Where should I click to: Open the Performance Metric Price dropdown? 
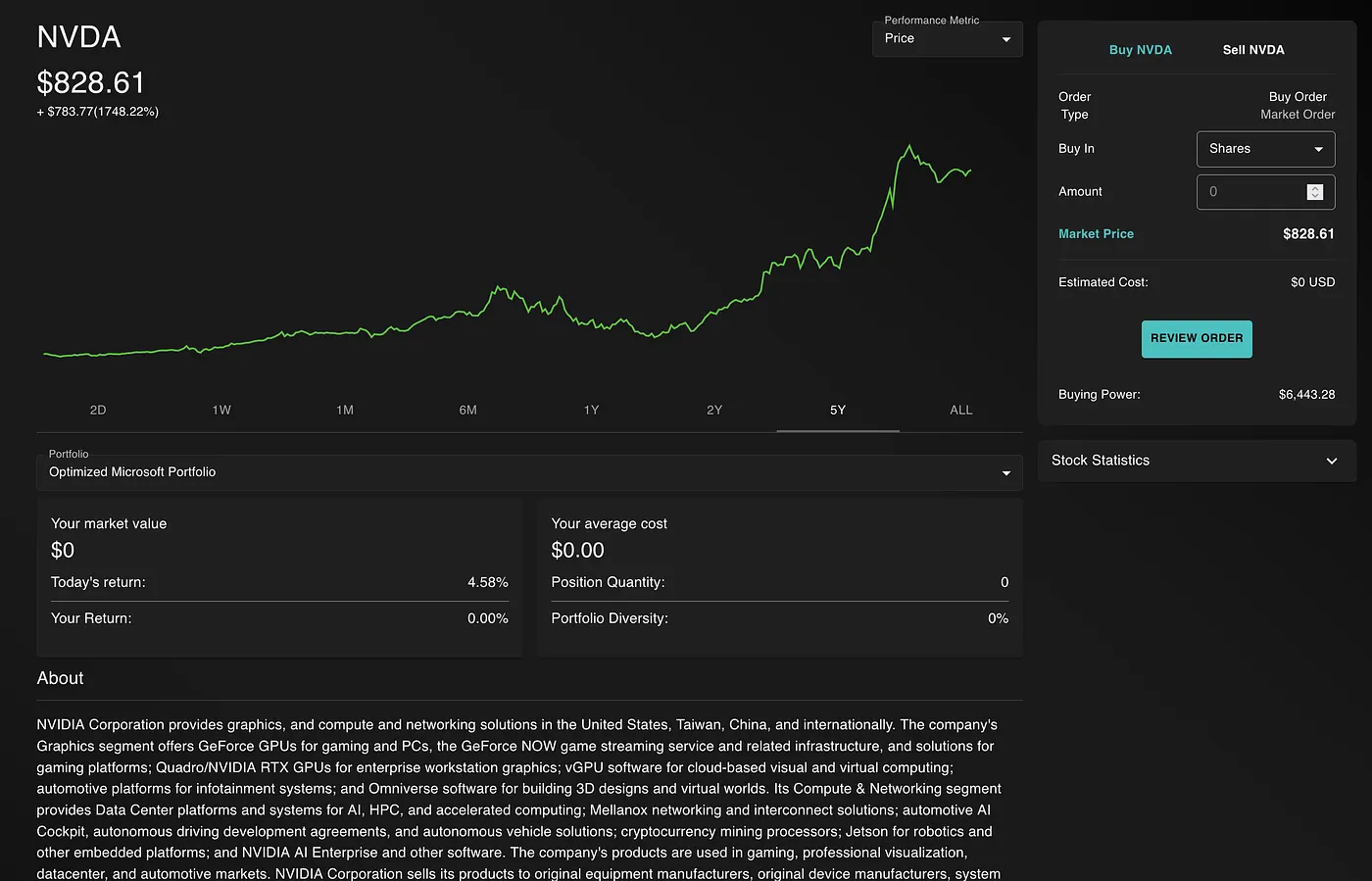coord(947,39)
